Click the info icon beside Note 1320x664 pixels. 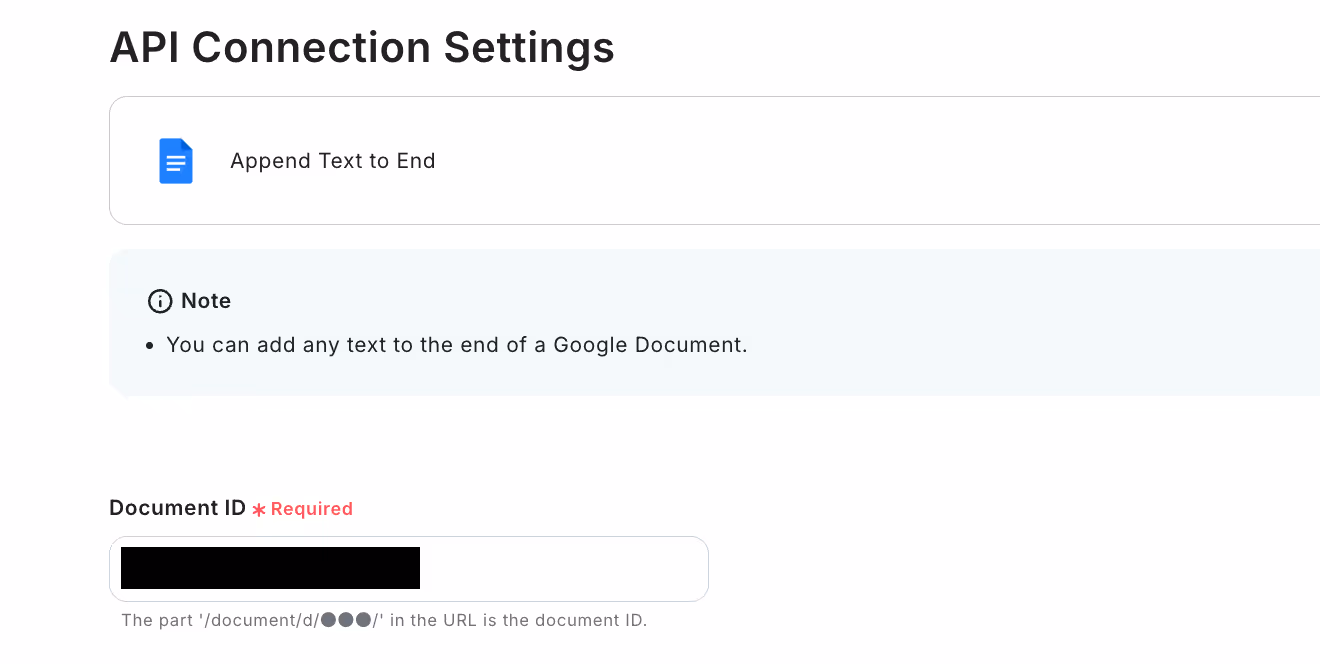coord(159,301)
